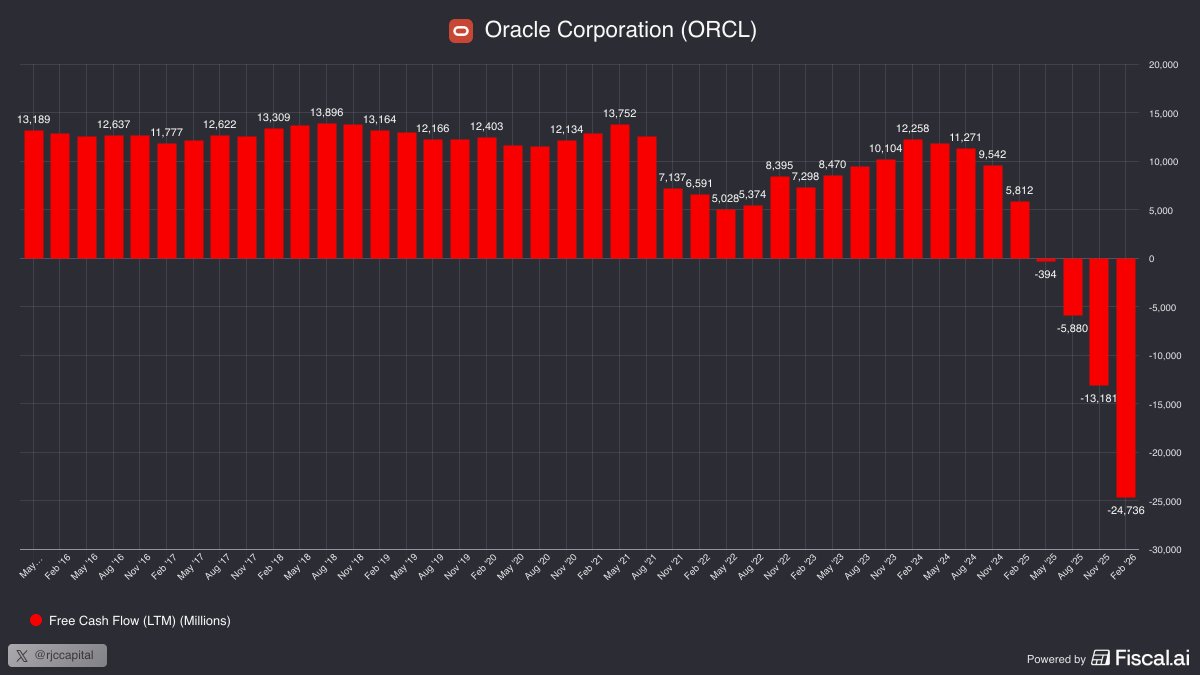1200x675 pixels.
Task: Select the Nov '25 bar
Action: (1099, 322)
